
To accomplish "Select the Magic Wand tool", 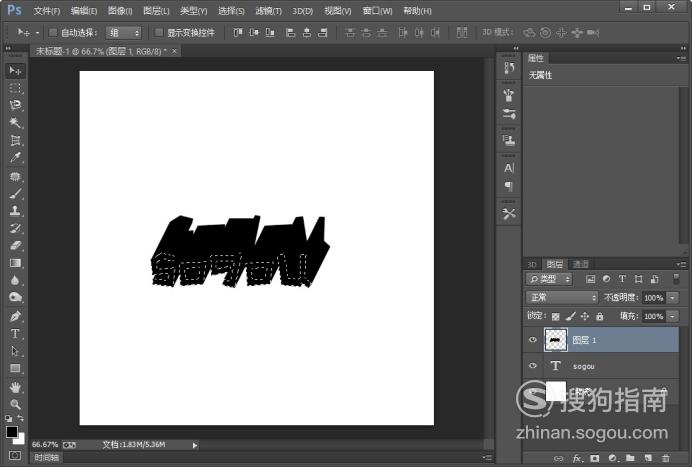I will click(x=15, y=122).
